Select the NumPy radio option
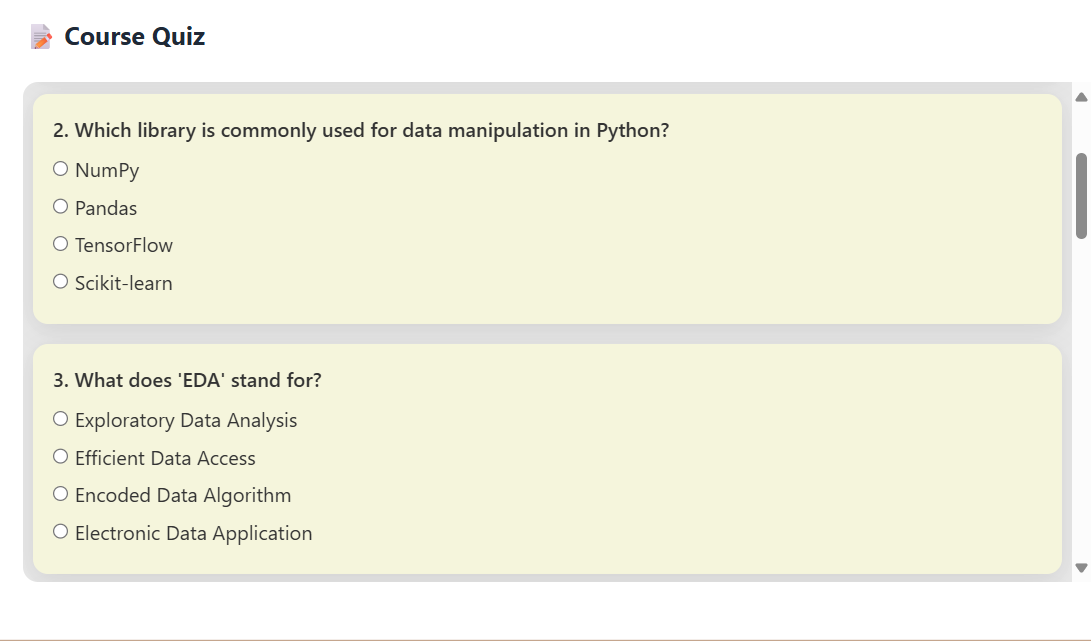The width and height of the screenshot is (1091, 641). pos(61,169)
